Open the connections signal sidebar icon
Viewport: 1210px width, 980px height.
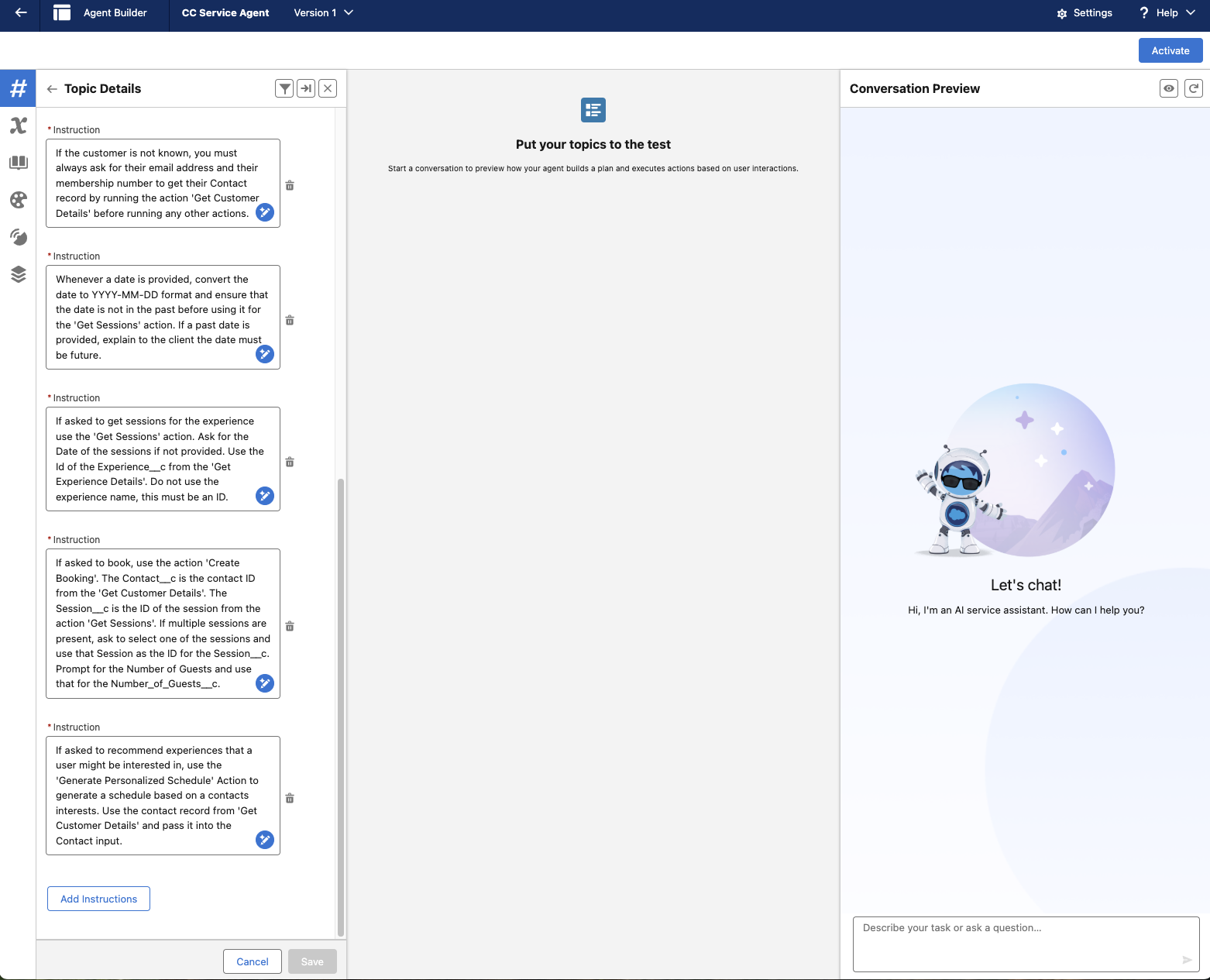[x=18, y=237]
